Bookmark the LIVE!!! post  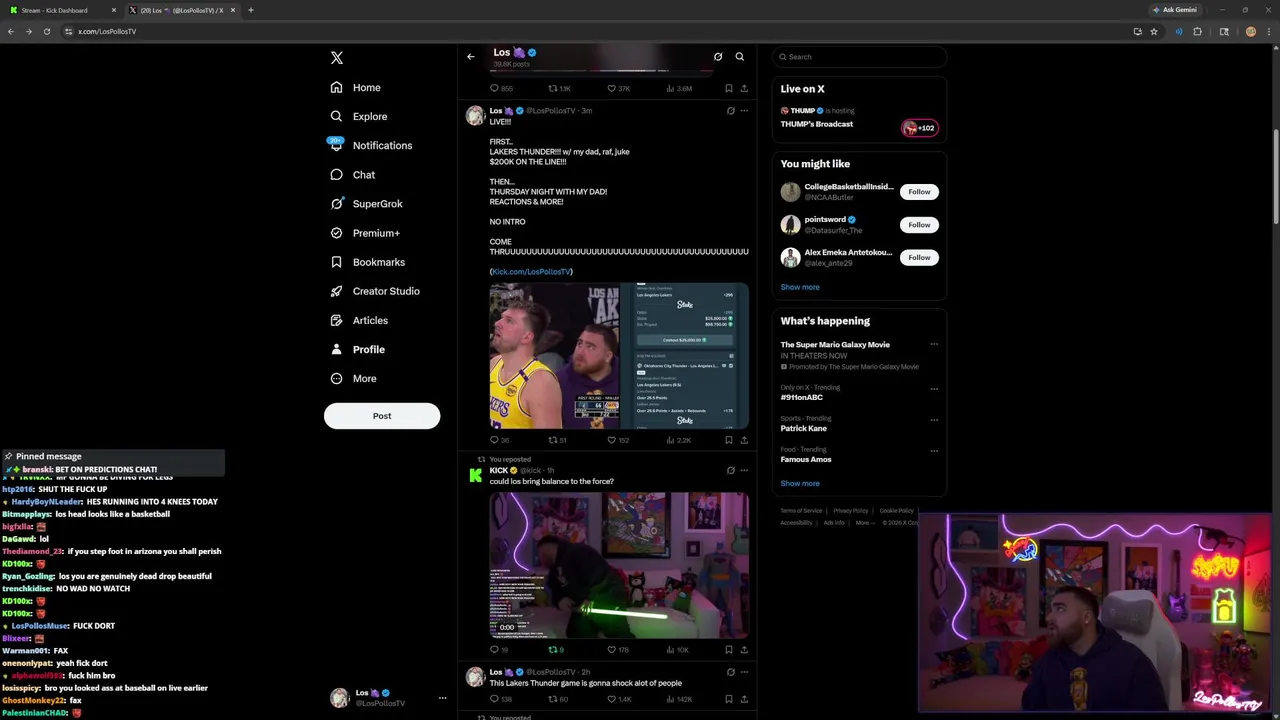pos(728,440)
